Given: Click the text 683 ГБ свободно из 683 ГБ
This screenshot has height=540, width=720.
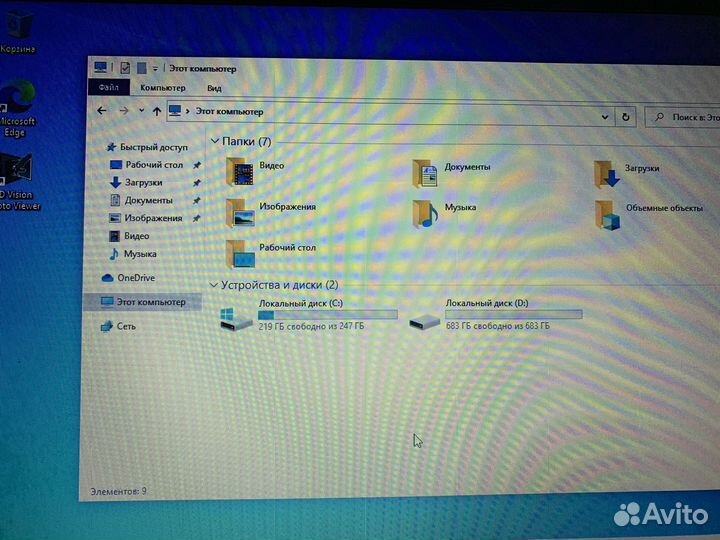Looking at the screenshot, I should [498, 326].
